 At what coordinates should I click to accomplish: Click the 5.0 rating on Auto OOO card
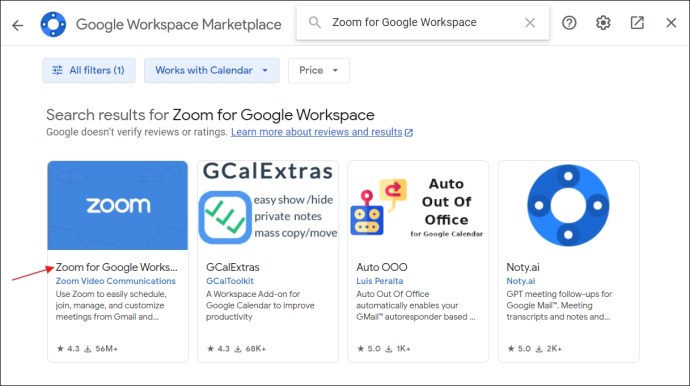(369, 349)
